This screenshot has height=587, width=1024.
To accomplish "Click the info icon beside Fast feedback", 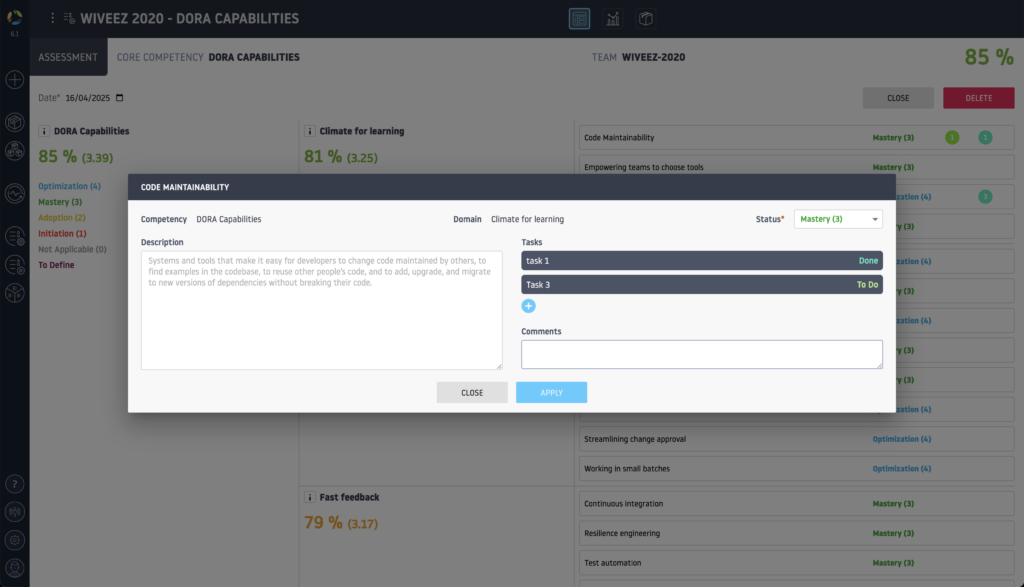I will pos(311,497).
